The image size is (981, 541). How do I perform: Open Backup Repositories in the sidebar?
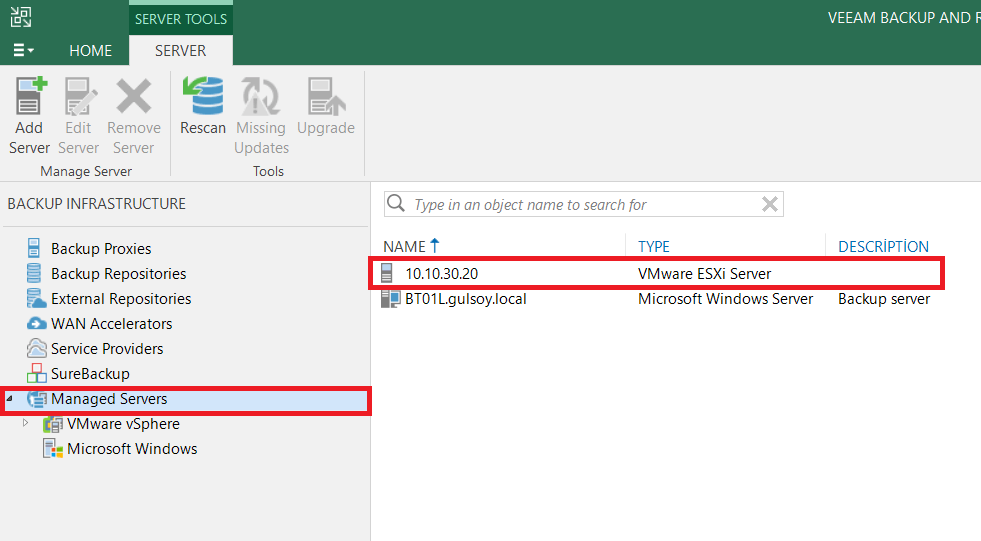click(x=118, y=274)
